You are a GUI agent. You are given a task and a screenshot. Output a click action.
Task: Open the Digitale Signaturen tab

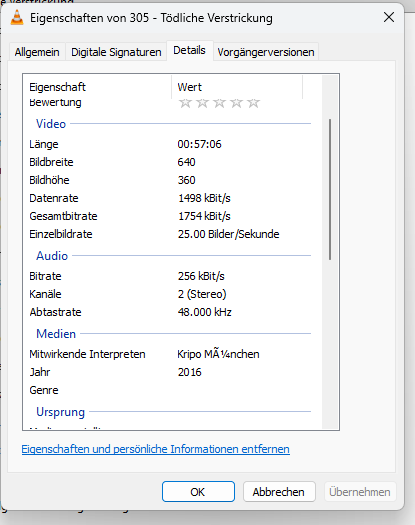click(116, 52)
